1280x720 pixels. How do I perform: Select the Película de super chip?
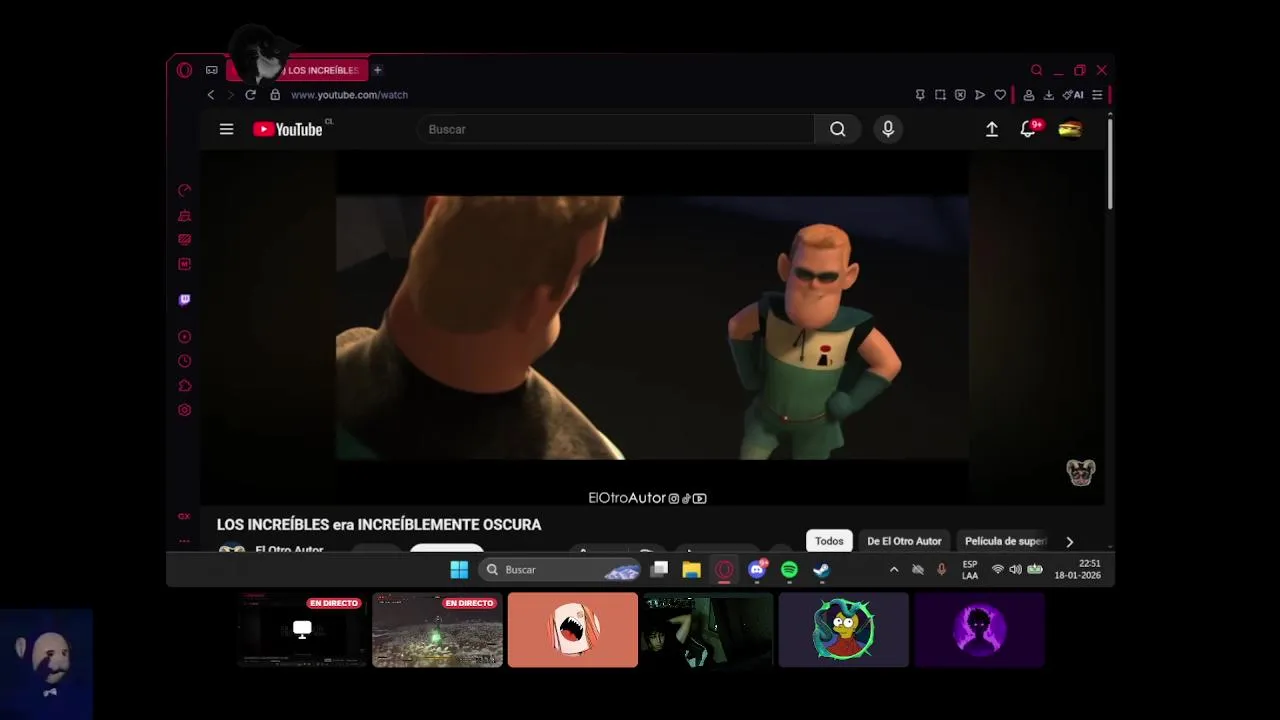pyautogui.click(x=1004, y=541)
